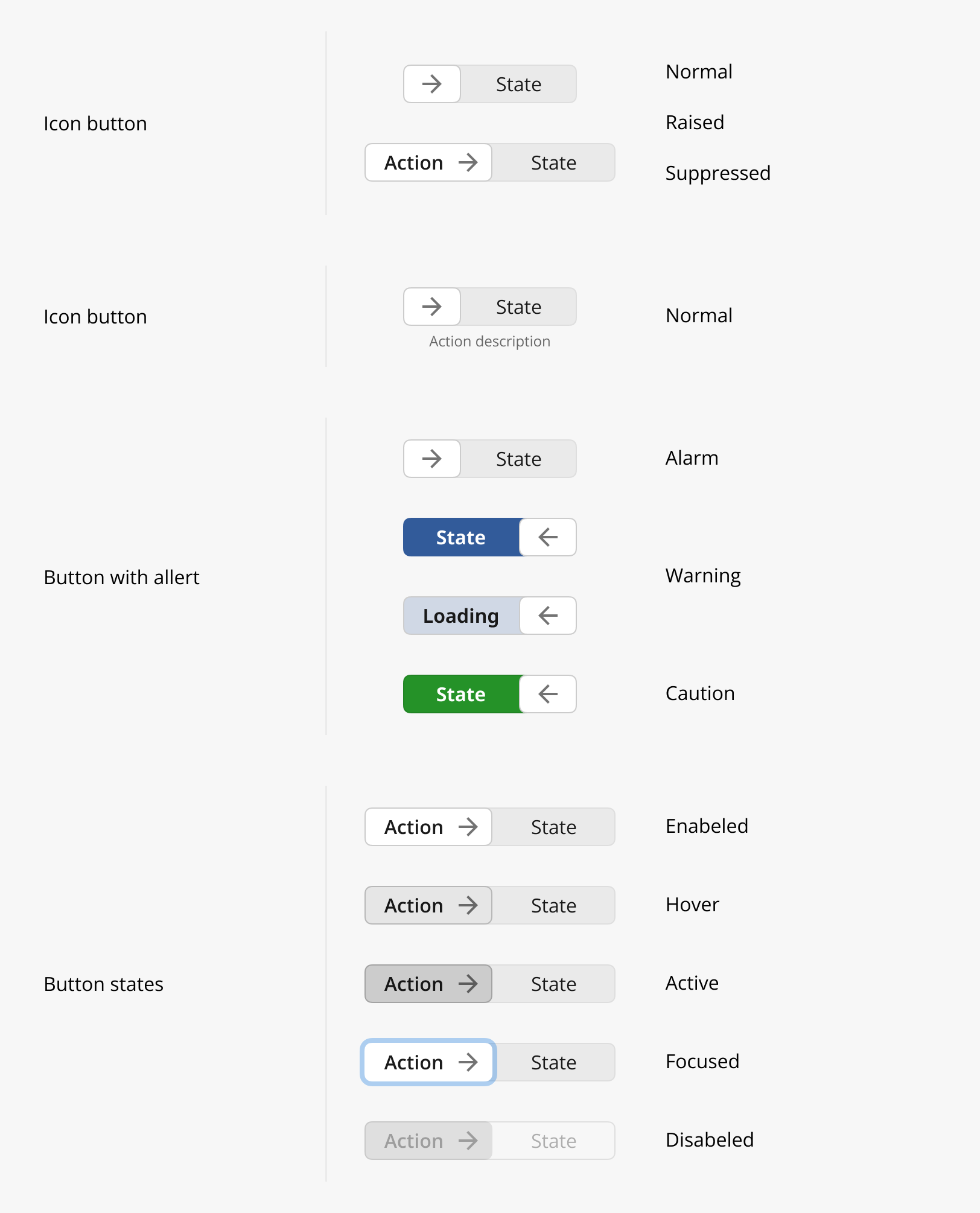This screenshot has width=980, height=1213.
Task: Click the Focused Action button with blue outline
Action: pos(428,1062)
